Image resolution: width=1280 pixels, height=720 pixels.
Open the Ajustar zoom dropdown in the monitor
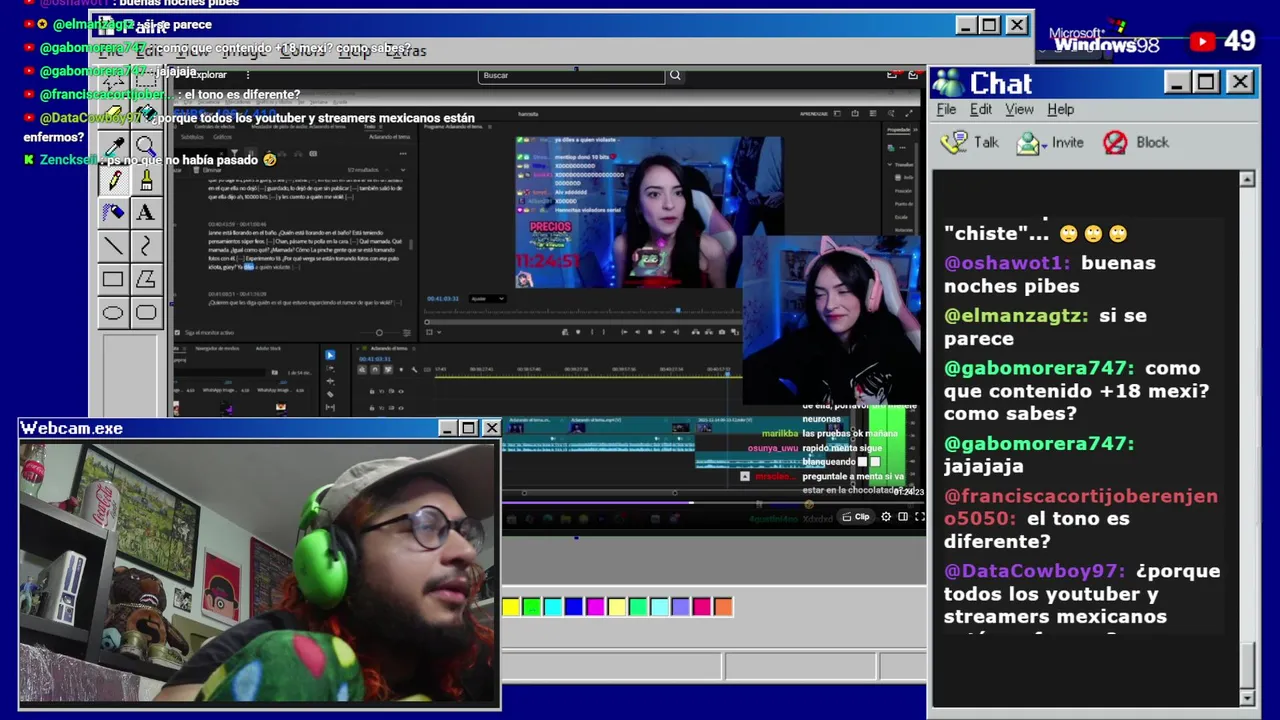pos(487,298)
